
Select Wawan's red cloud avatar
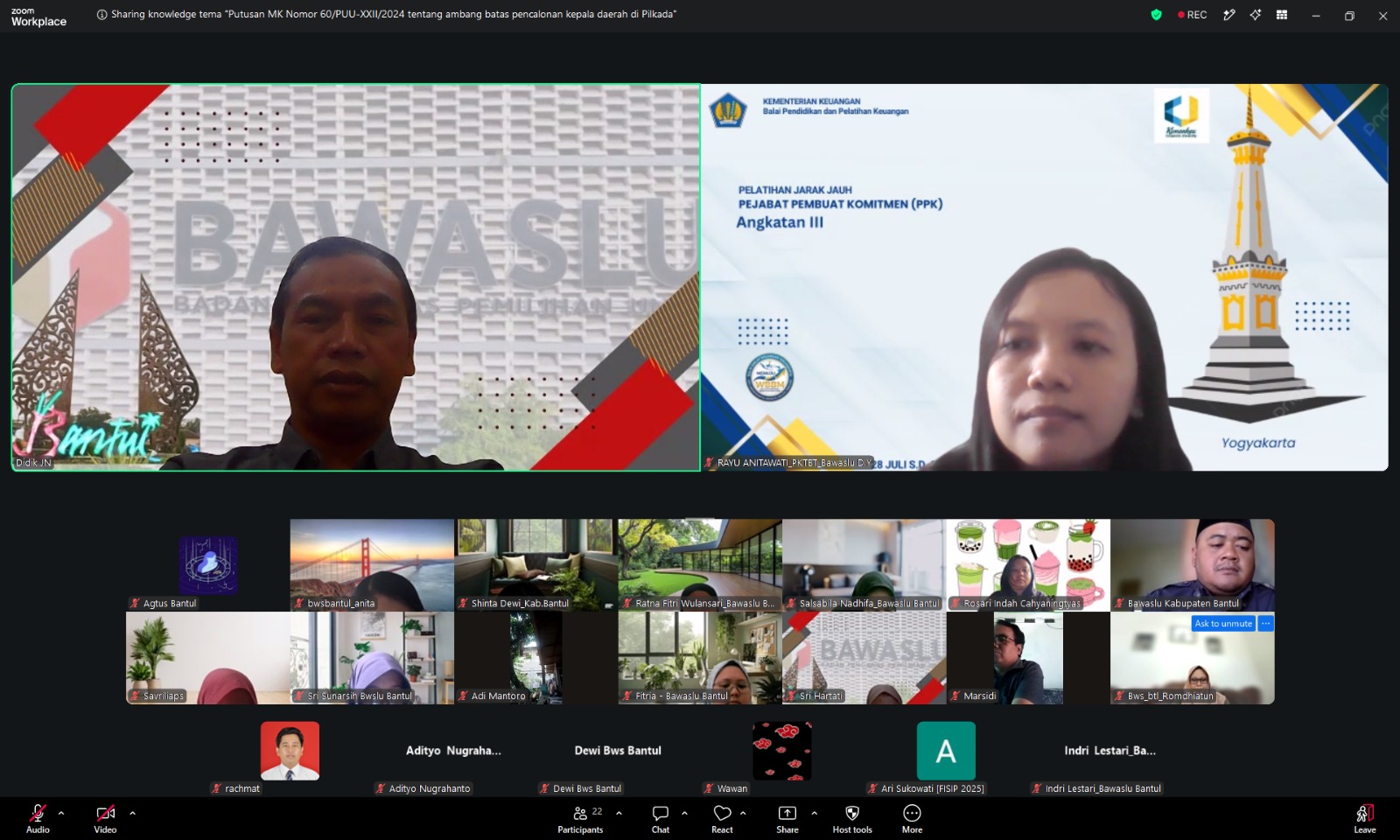coord(782,751)
